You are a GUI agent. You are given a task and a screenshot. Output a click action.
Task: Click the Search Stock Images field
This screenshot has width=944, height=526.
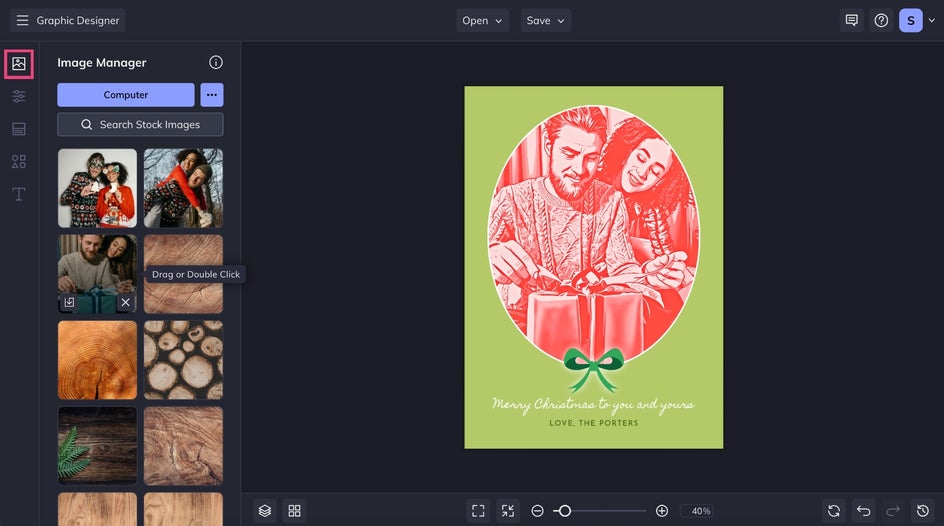(x=140, y=125)
